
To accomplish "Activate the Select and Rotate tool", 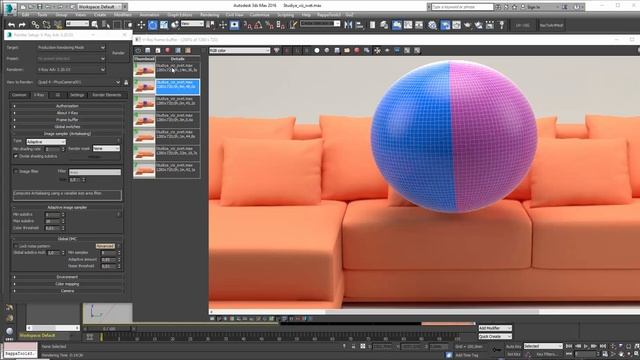I will point(152,25).
